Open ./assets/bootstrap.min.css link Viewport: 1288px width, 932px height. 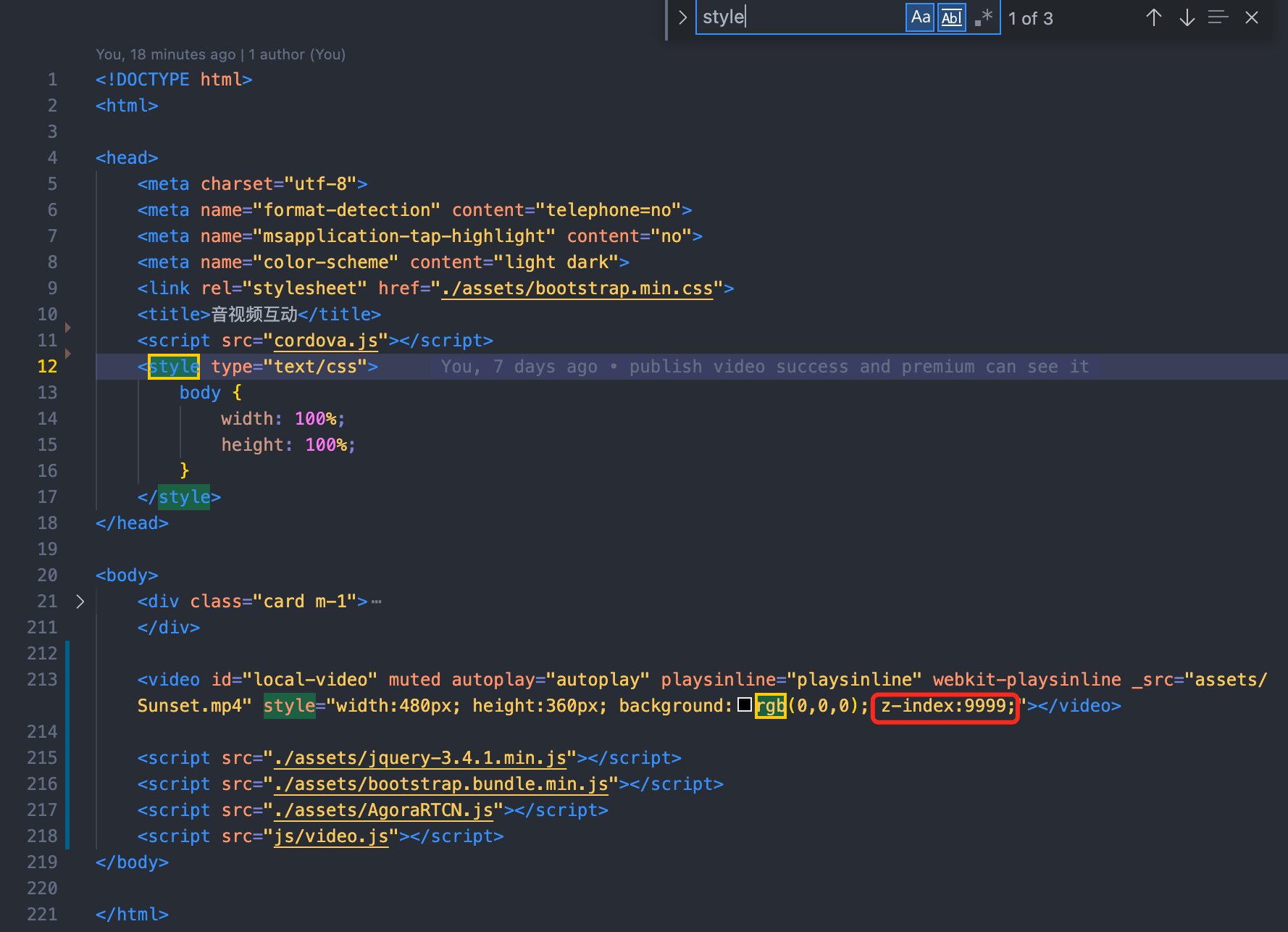(x=577, y=288)
